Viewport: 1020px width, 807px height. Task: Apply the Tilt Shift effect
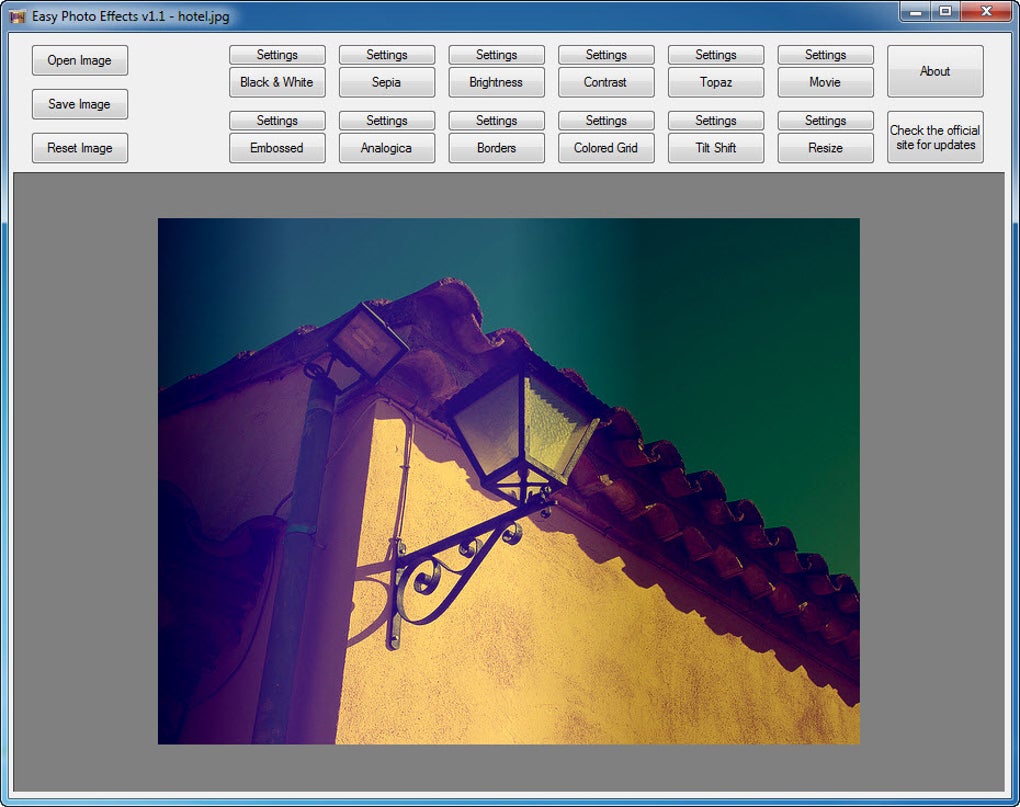[716, 148]
